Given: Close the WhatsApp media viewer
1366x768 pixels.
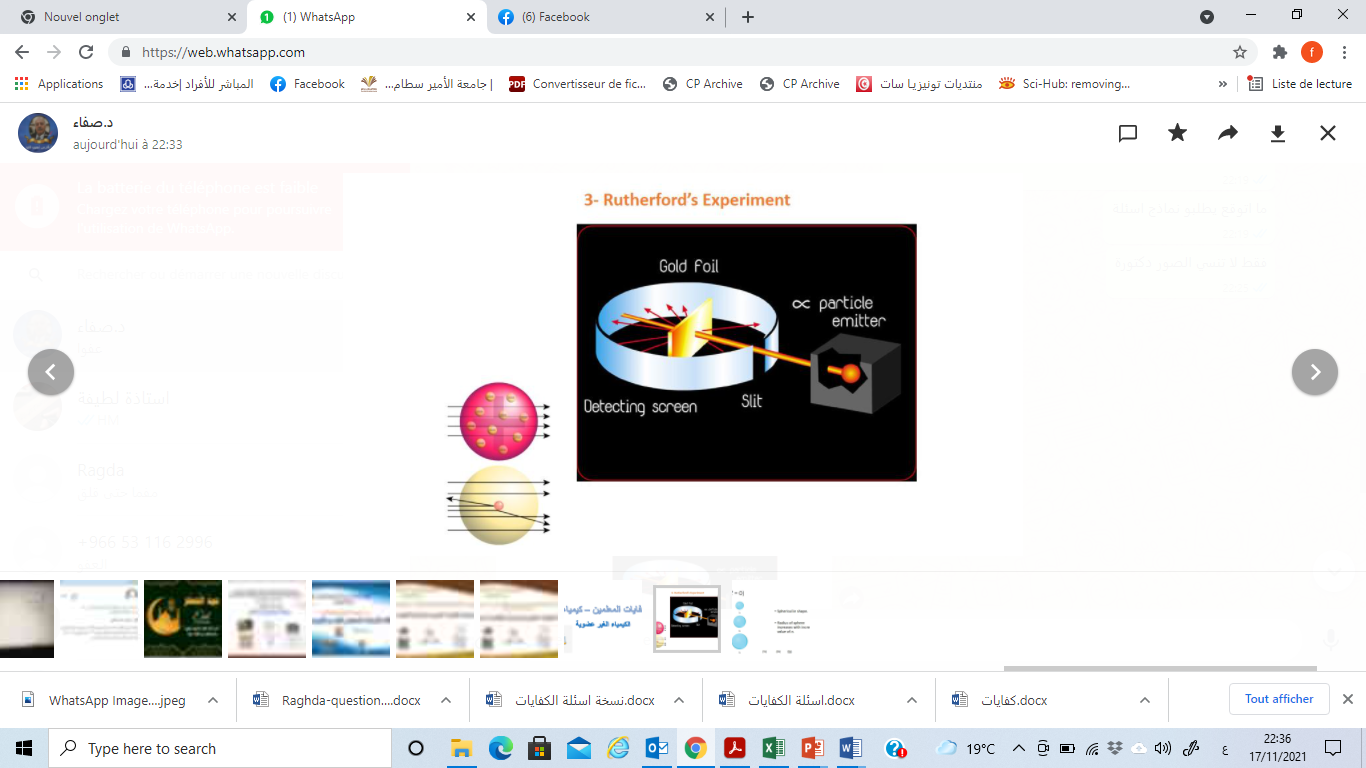Looking at the screenshot, I should coord(1328,133).
